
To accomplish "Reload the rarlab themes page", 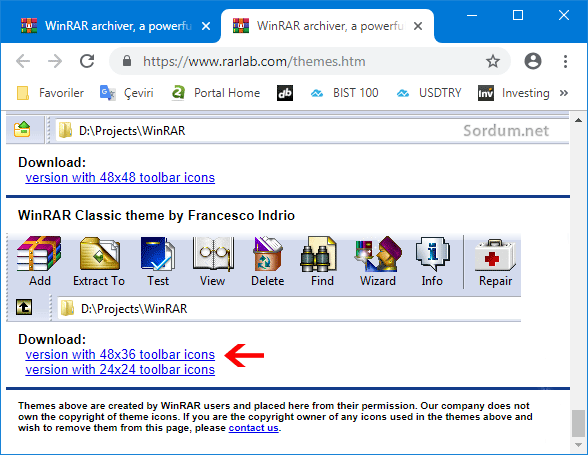I will coord(87,61).
